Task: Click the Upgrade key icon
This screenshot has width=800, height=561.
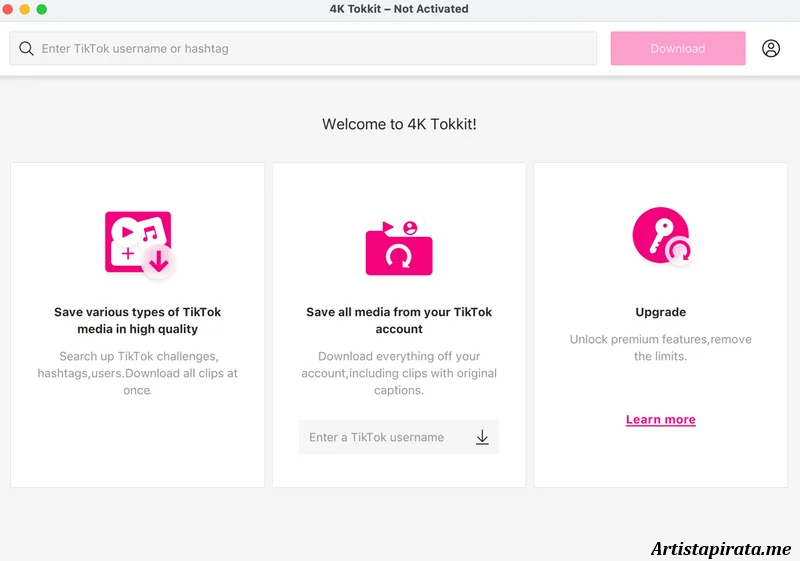Action: [662, 236]
